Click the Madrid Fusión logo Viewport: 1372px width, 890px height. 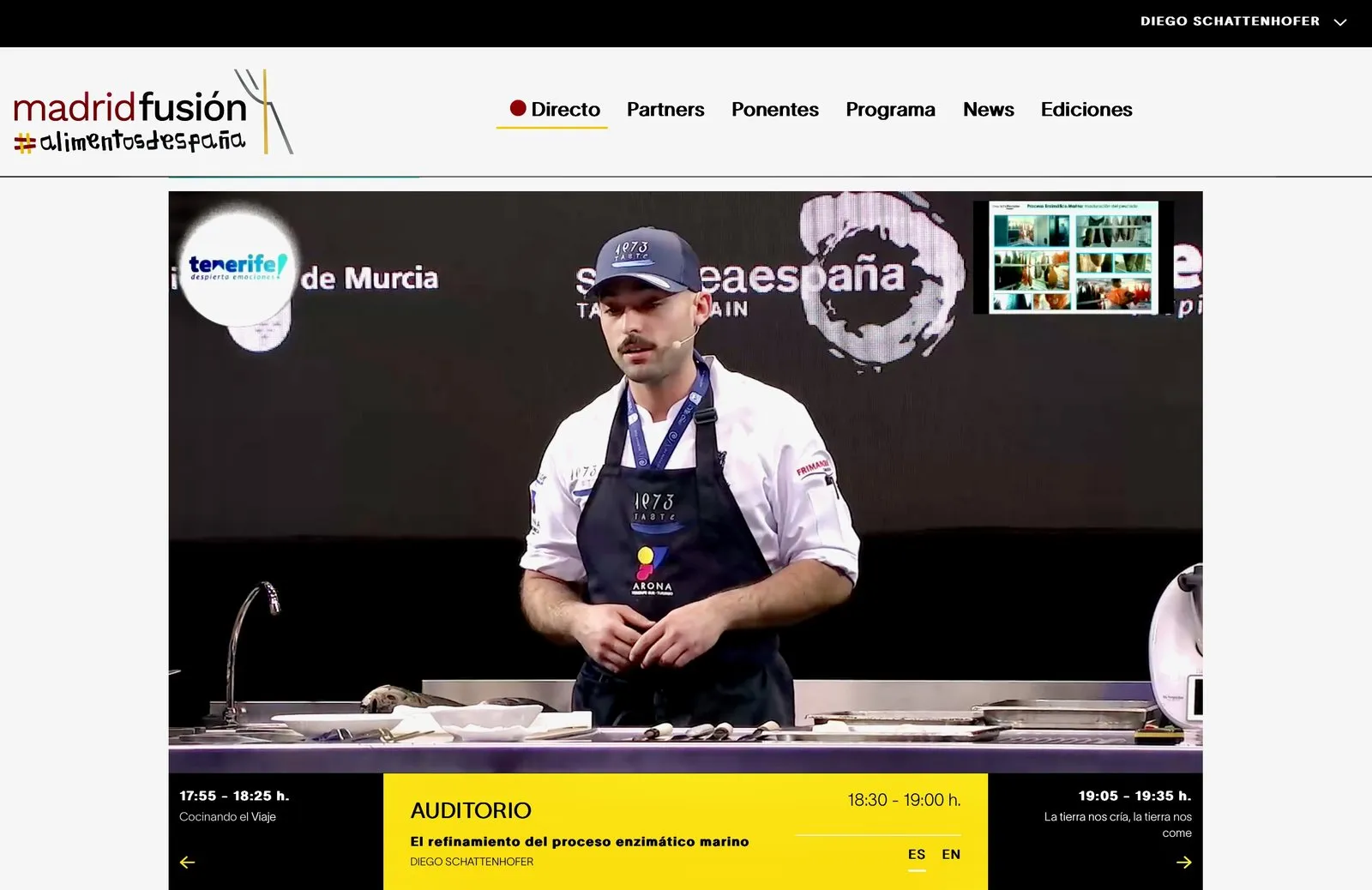(x=153, y=112)
